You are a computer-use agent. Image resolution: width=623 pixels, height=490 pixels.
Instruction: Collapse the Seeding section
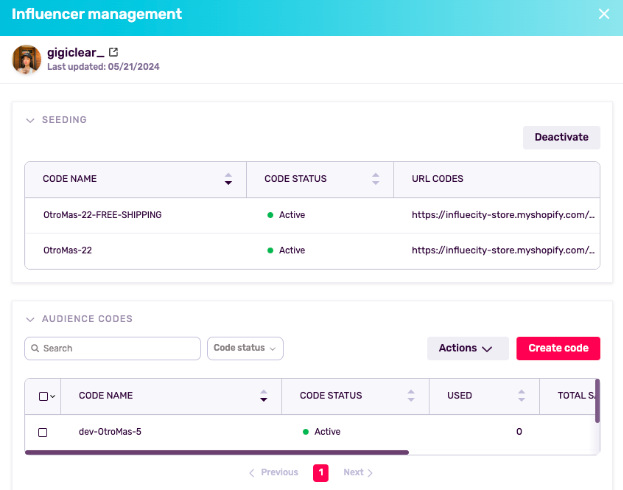click(30, 120)
